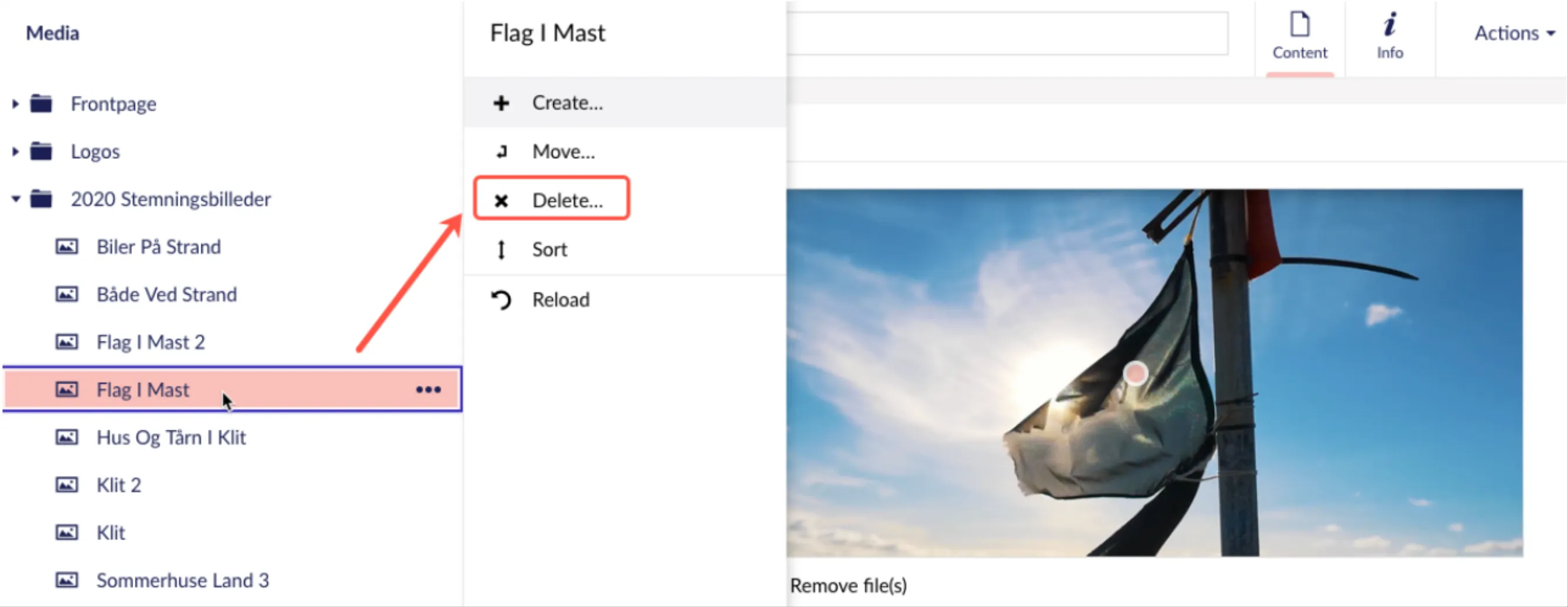Open the three-dots menu for Flag I Mast
This screenshot has width=1568, height=607.
pos(428,390)
